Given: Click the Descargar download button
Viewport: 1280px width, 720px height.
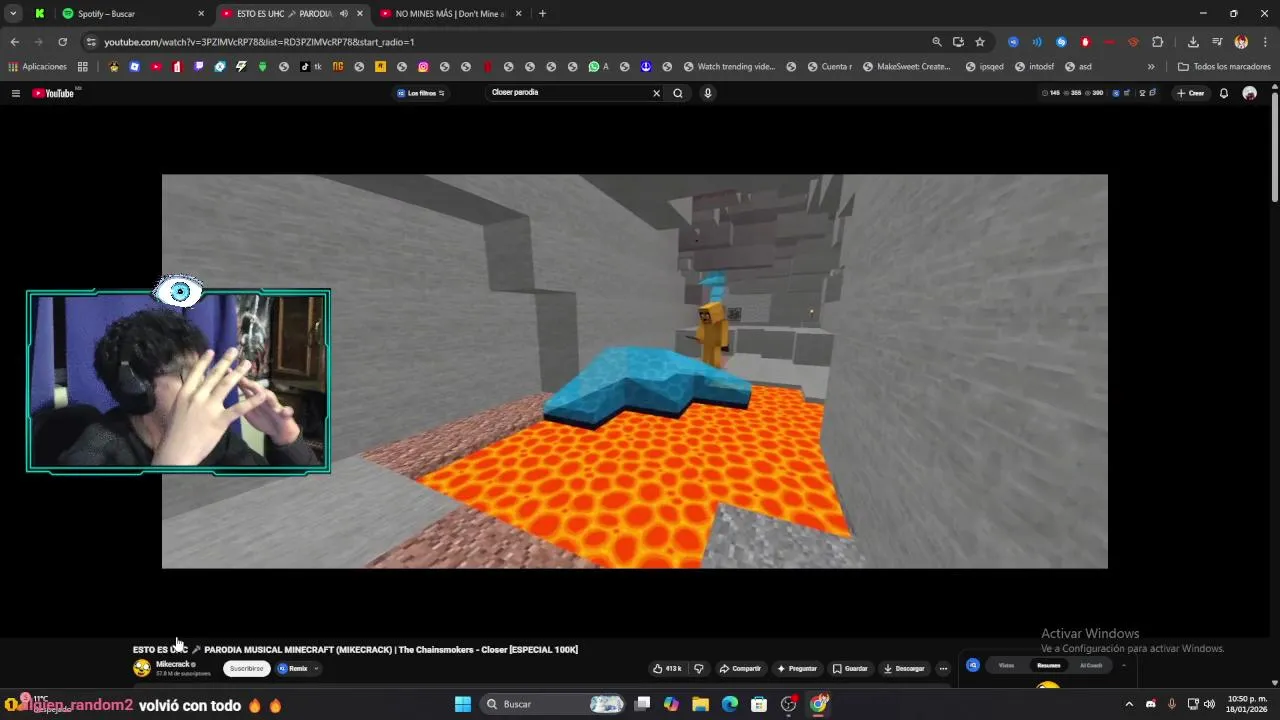Looking at the screenshot, I should click(x=904, y=668).
